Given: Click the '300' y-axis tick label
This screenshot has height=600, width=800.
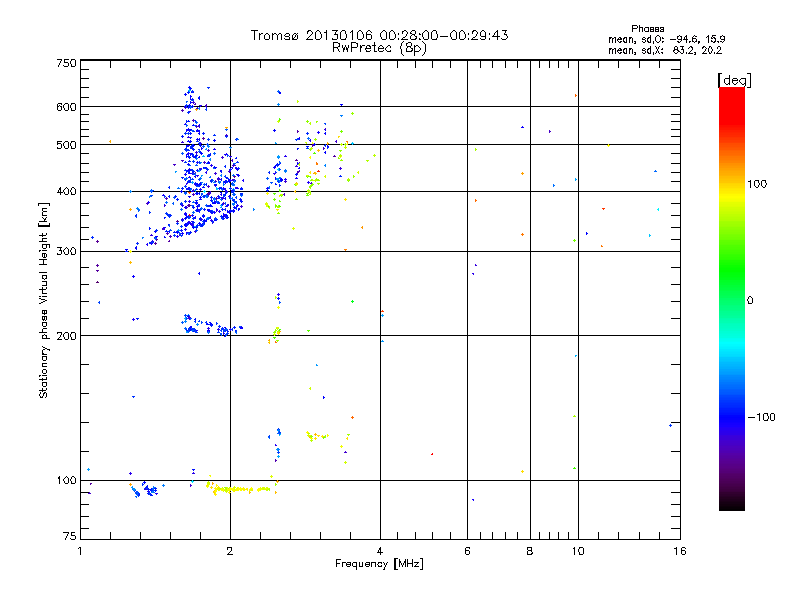Looking at the screenshot, I should tap(66, 251).
